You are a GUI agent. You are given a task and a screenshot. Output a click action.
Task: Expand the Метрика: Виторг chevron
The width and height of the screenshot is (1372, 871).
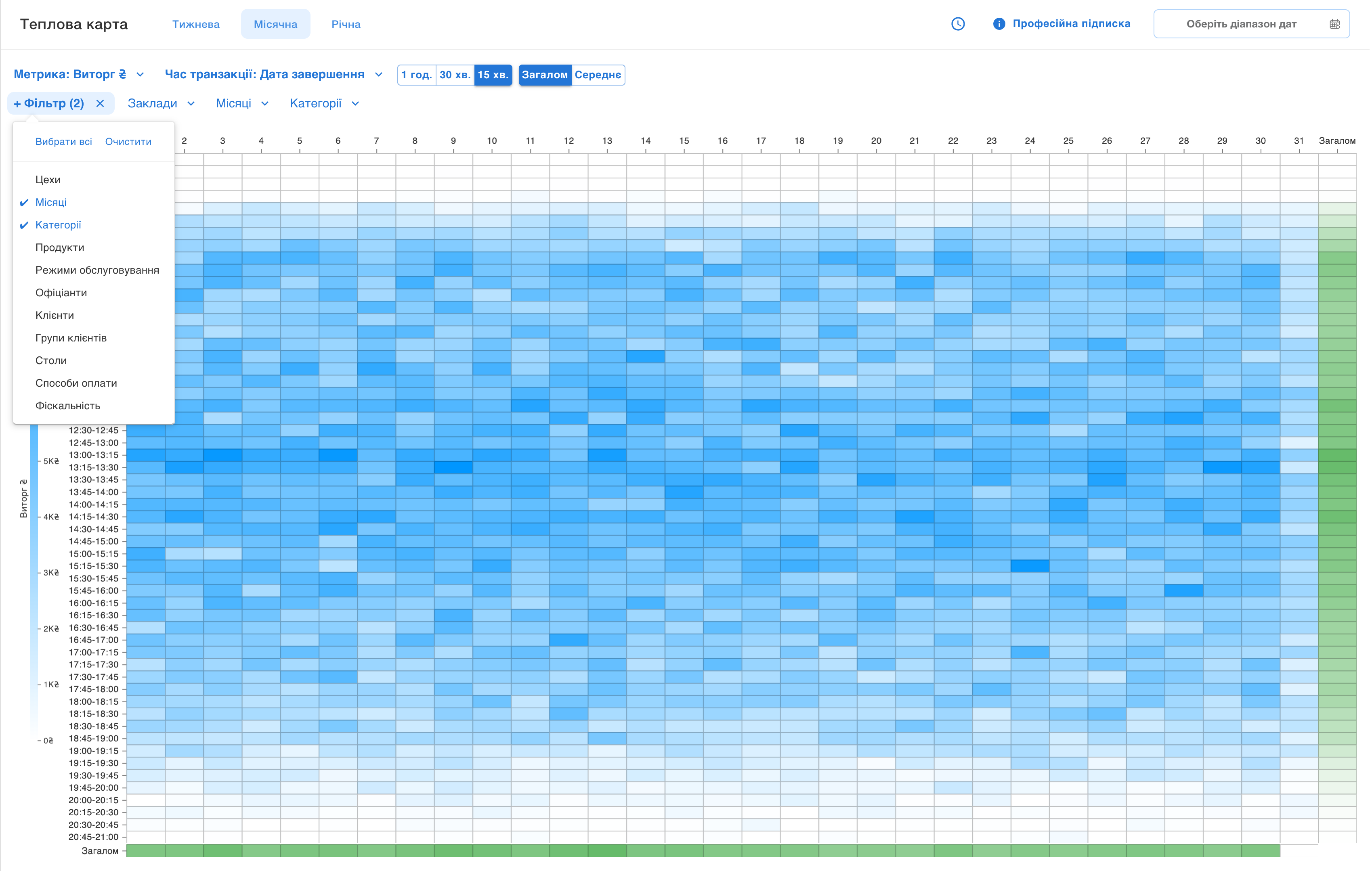pos(140,75)
